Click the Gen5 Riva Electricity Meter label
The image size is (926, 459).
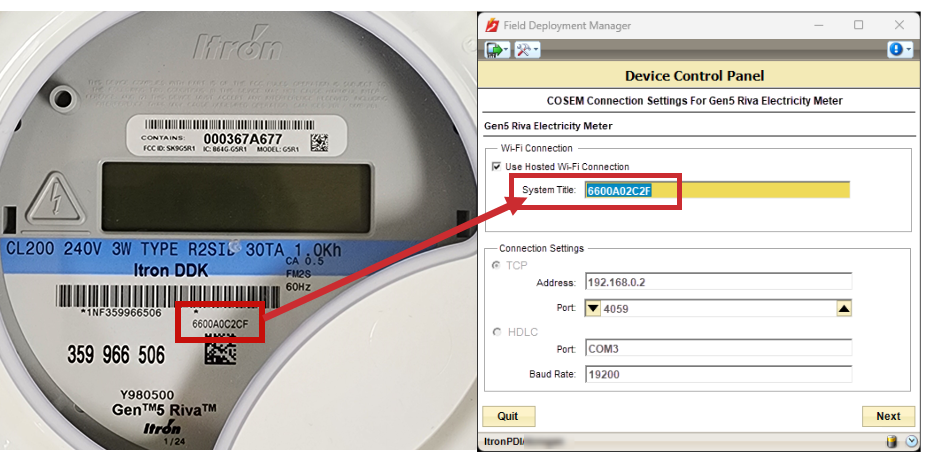548,126
